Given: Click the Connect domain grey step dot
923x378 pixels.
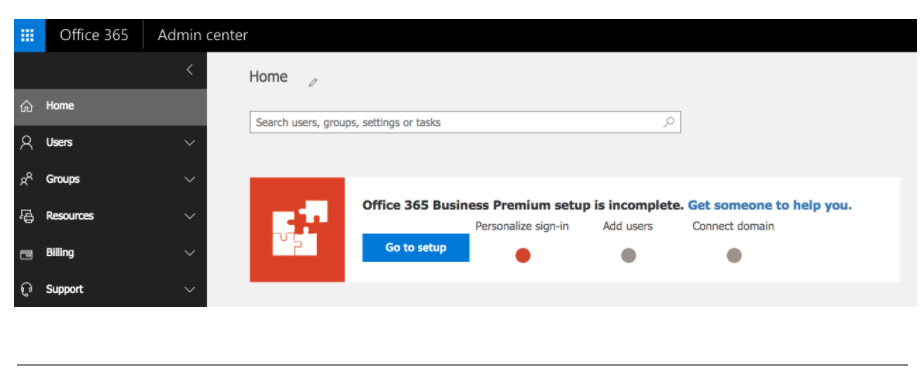Looking at the screenshot, I should 734,256.
